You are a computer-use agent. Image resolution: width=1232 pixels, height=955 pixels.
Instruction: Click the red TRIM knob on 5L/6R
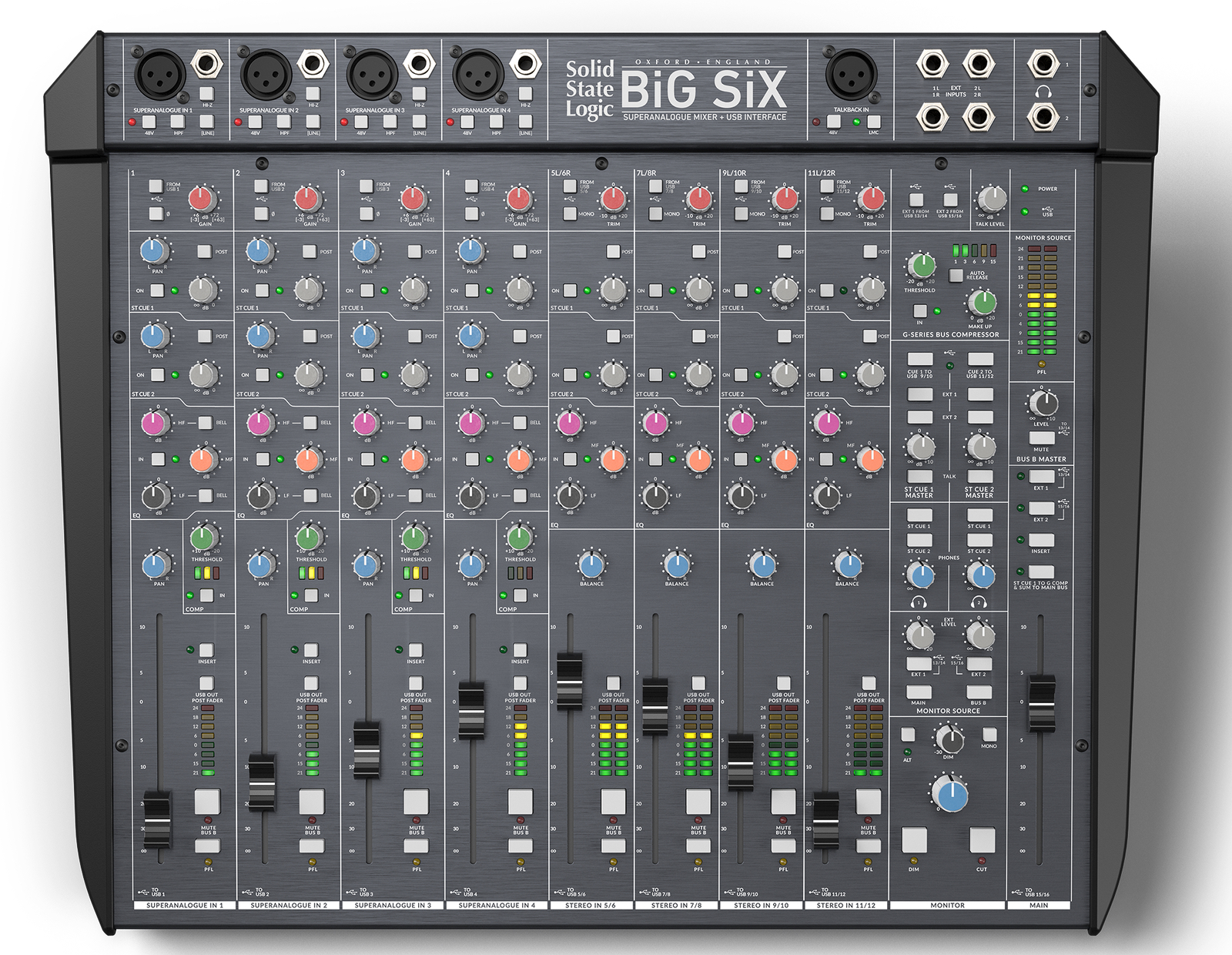(613, 199)
